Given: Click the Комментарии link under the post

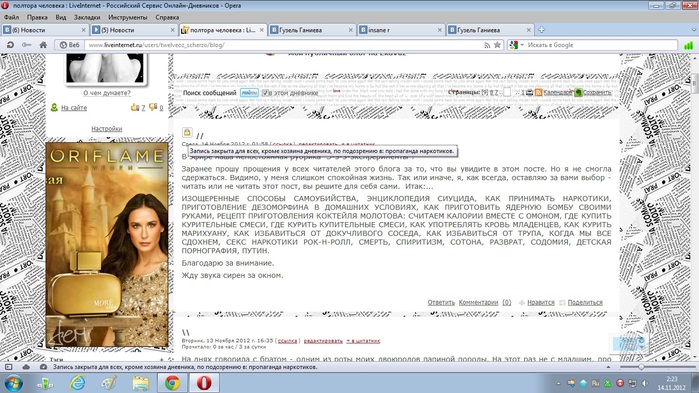Looking at the screenshot, I should click(478, 302).
